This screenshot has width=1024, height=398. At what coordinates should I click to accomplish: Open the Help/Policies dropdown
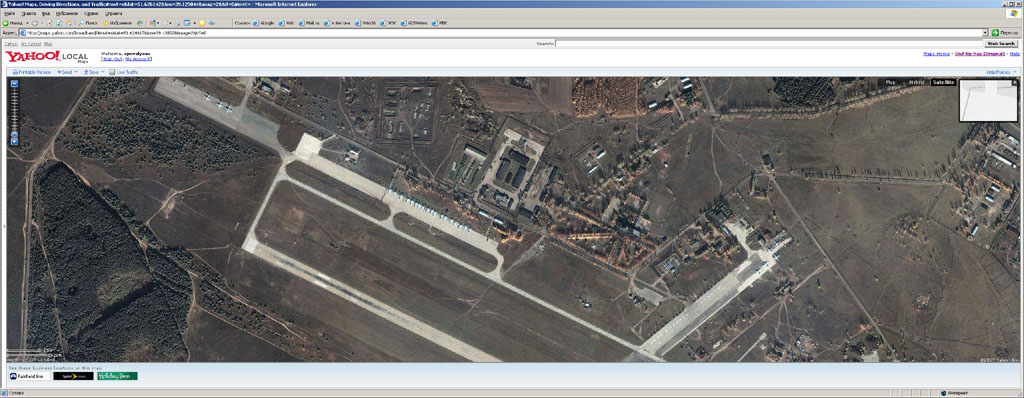(1000, 72)
